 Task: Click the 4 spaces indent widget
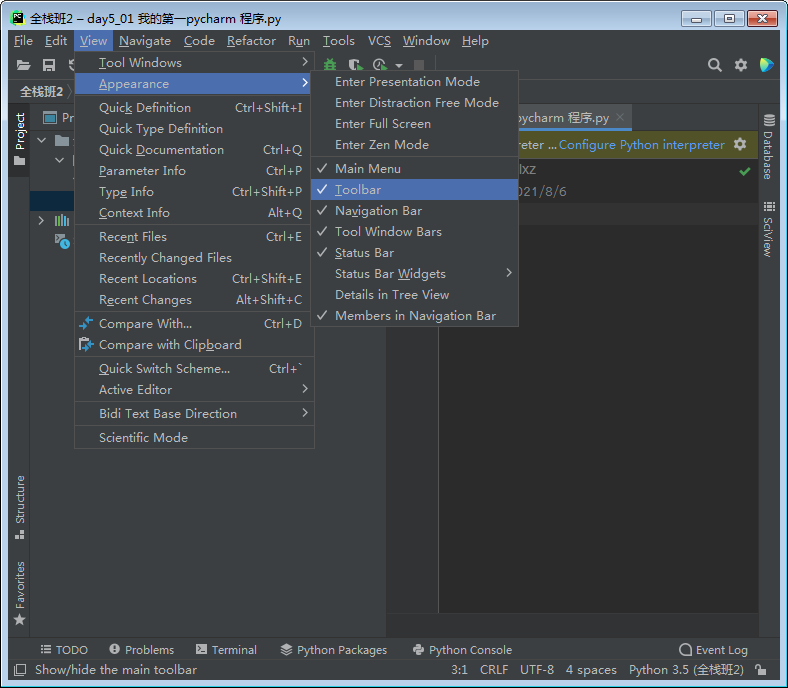[x=591, y=670]
